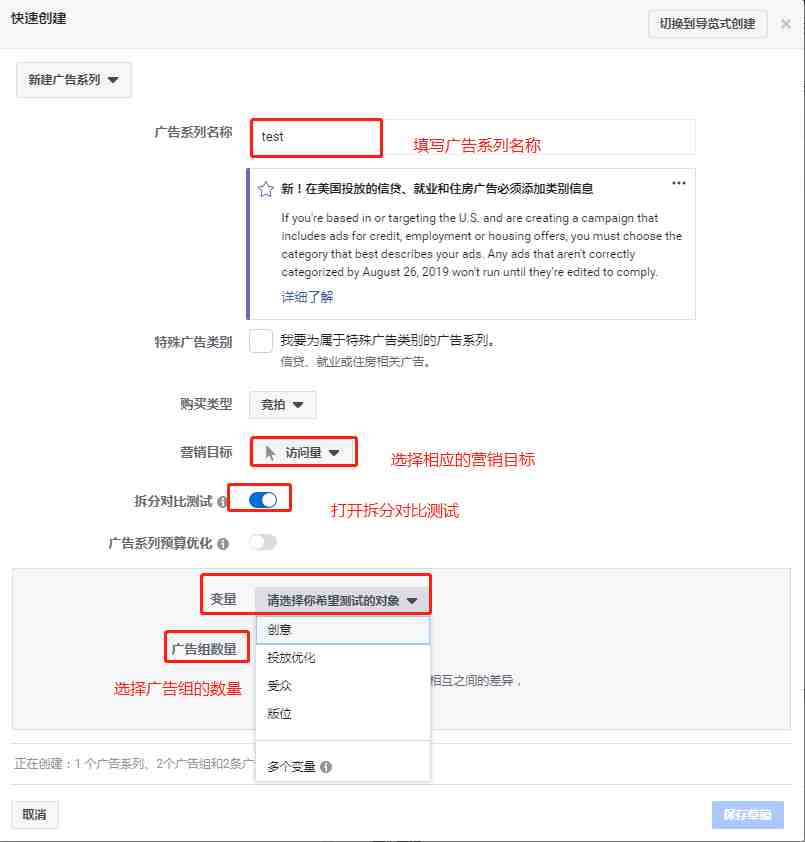Click info icon beside 拆分对比测试
The image size is (805, 842).
(221, 502)
